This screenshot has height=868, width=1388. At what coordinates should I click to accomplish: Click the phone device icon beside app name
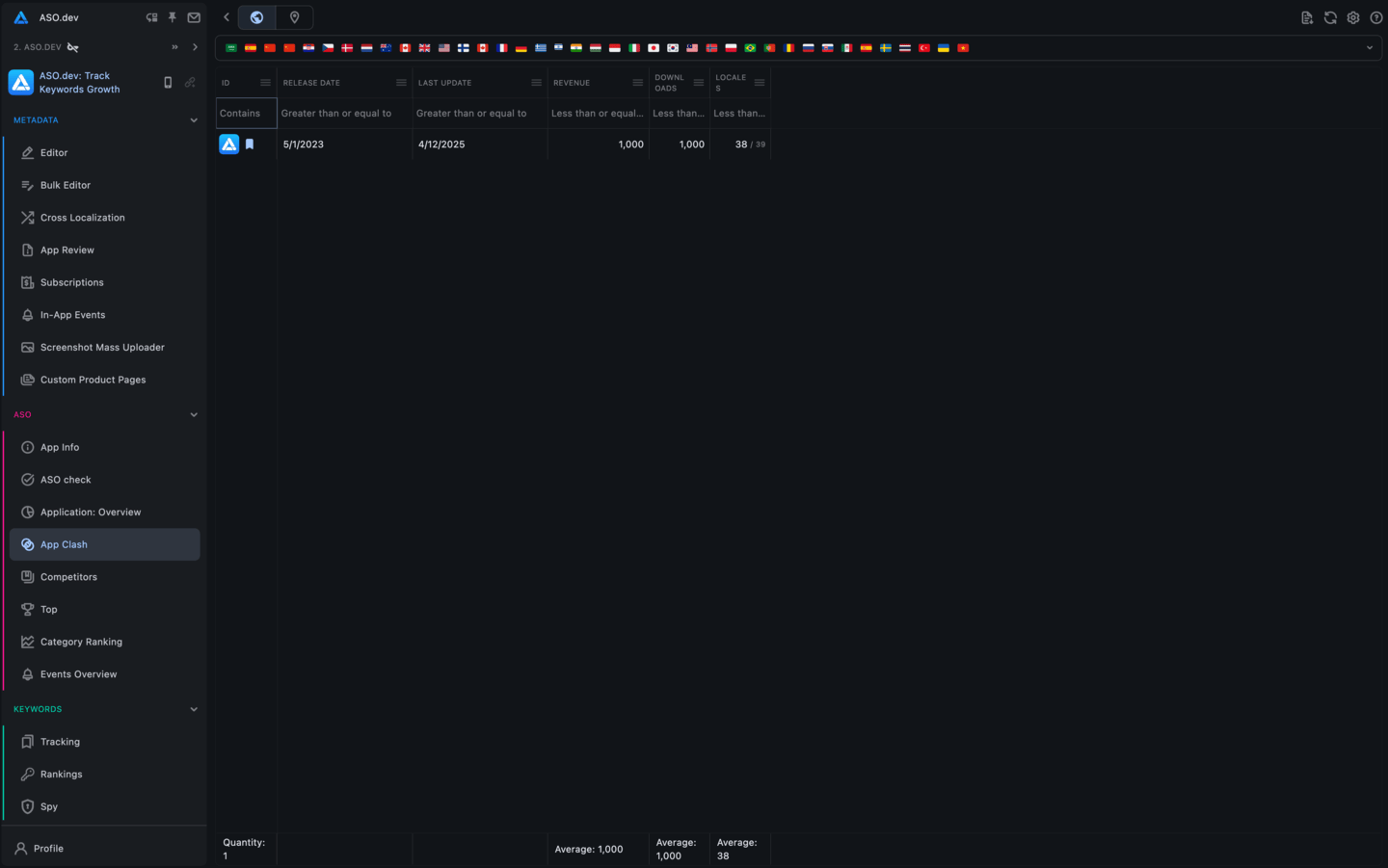click(168, 83)
